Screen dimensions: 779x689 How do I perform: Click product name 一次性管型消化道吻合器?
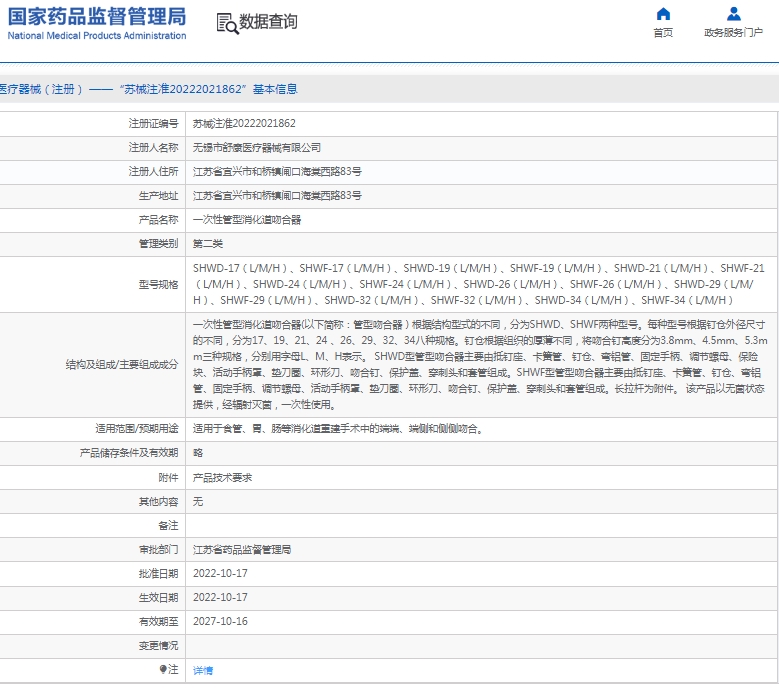click(247, 220)
